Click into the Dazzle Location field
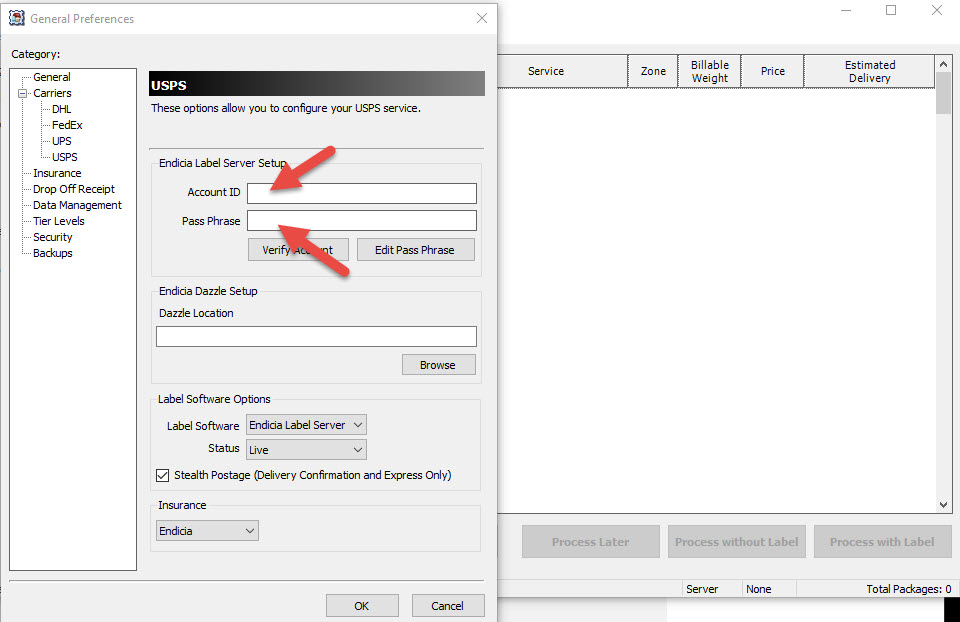The height and width of the screenshot is (622, 960). coord(316,336)
